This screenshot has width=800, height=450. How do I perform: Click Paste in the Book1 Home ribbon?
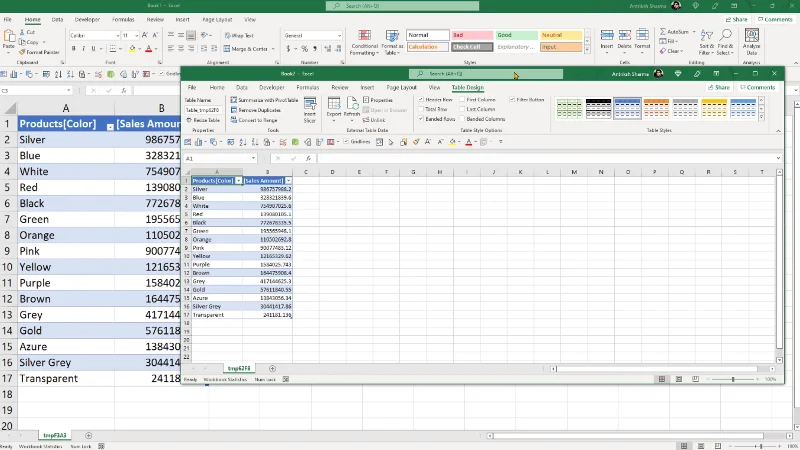(x=9, y=41)
